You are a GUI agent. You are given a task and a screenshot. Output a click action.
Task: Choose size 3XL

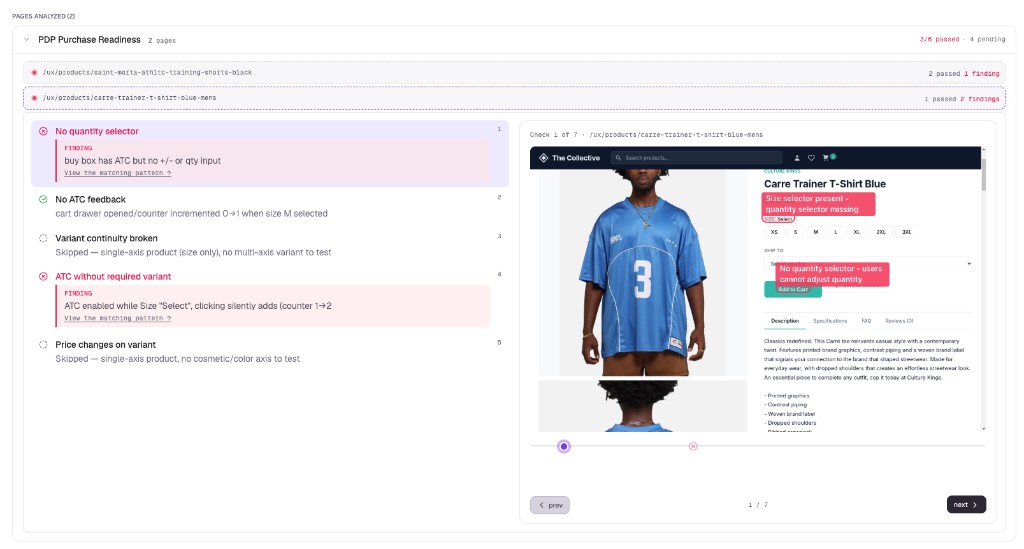(x=906, y=232)
